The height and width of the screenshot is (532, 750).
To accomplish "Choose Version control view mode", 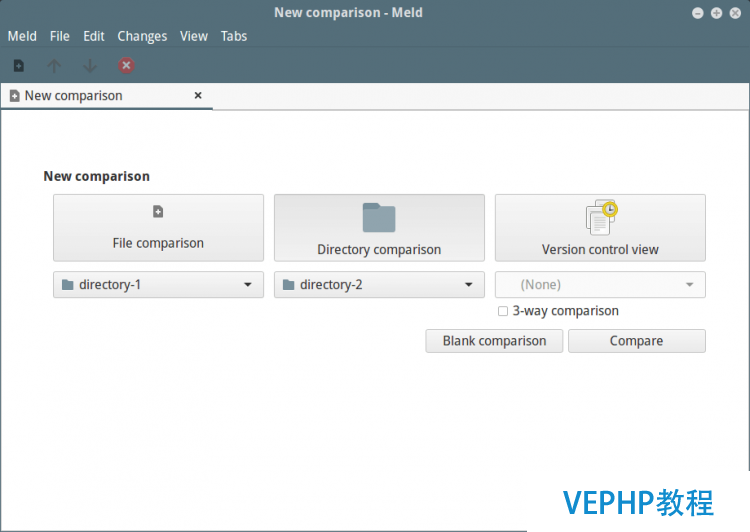I will 600,228.
